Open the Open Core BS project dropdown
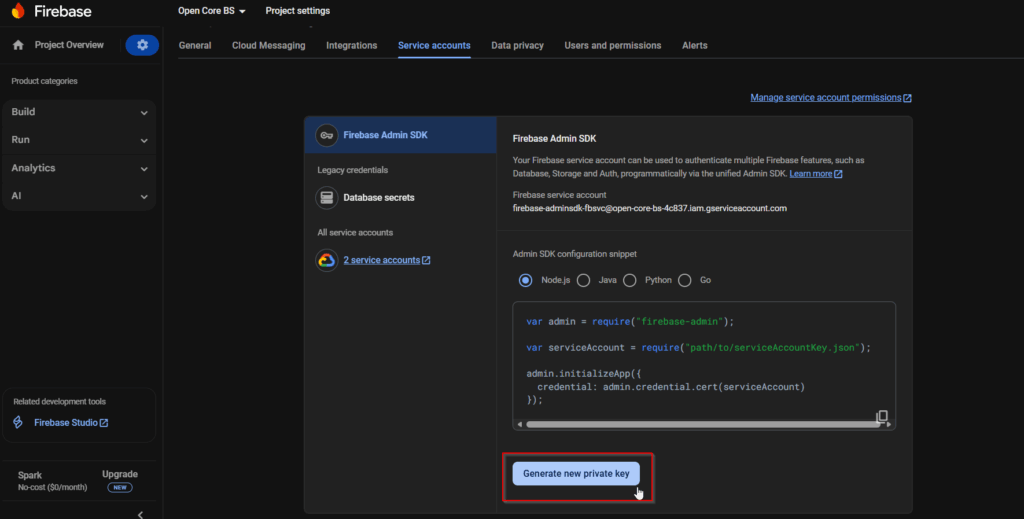 [x=211, y=11]
